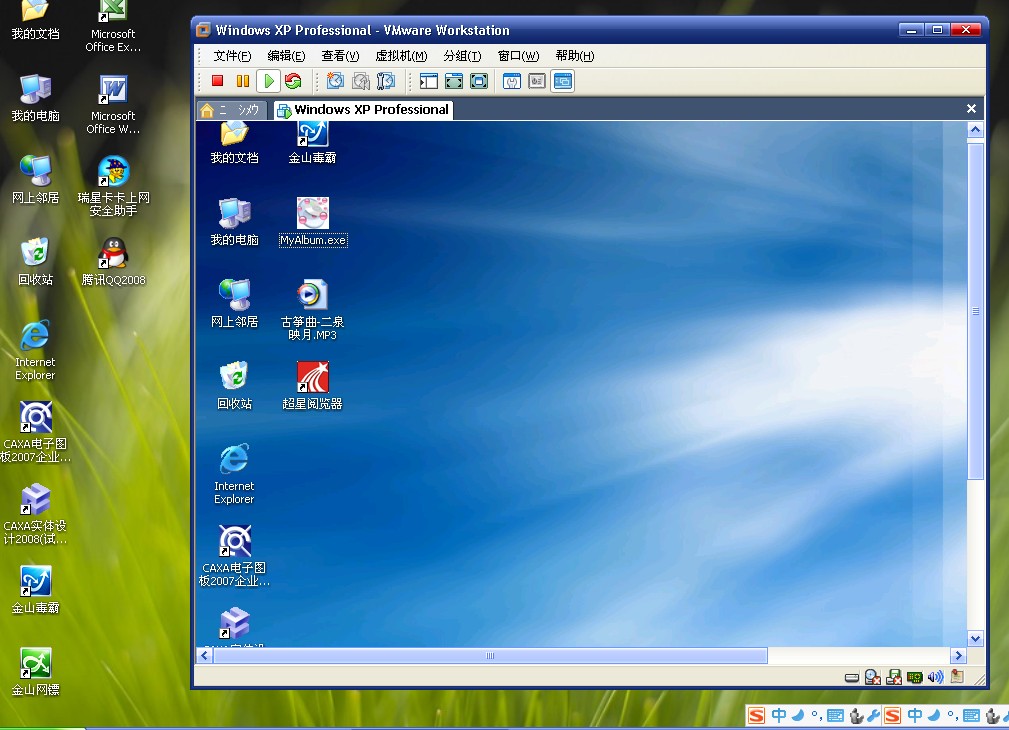This screenshot has height=730, width=1009.
Task: Click Internet Explorer icon inside the virtual machine
Action: click(x=234, y=474)
